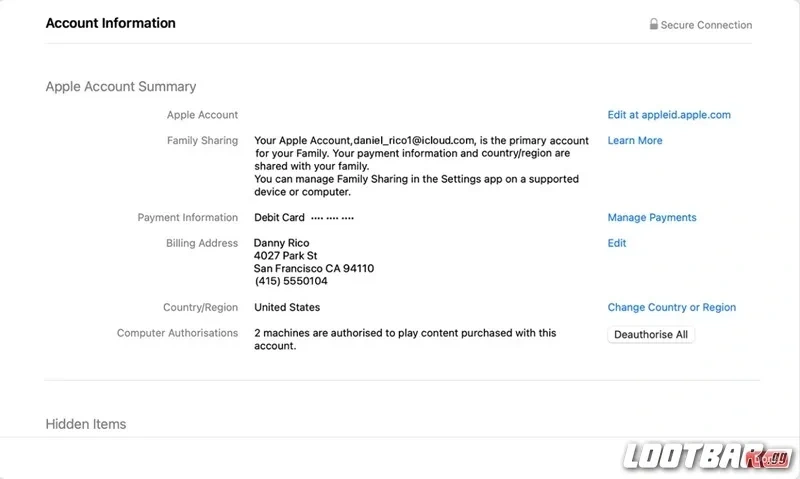Click the Family Sharing row label
800x479 pixels.
pyautogui.click(x=202, y=140)
